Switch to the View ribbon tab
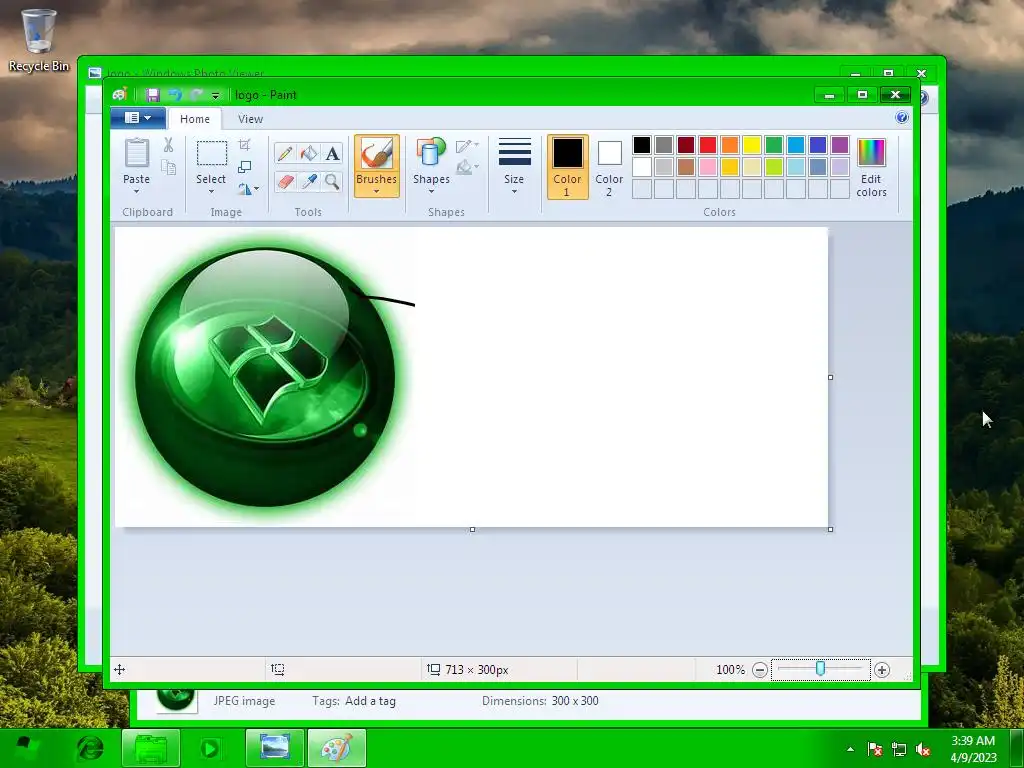This screenshot has width=1024, height=768. (x=250, y=119)
